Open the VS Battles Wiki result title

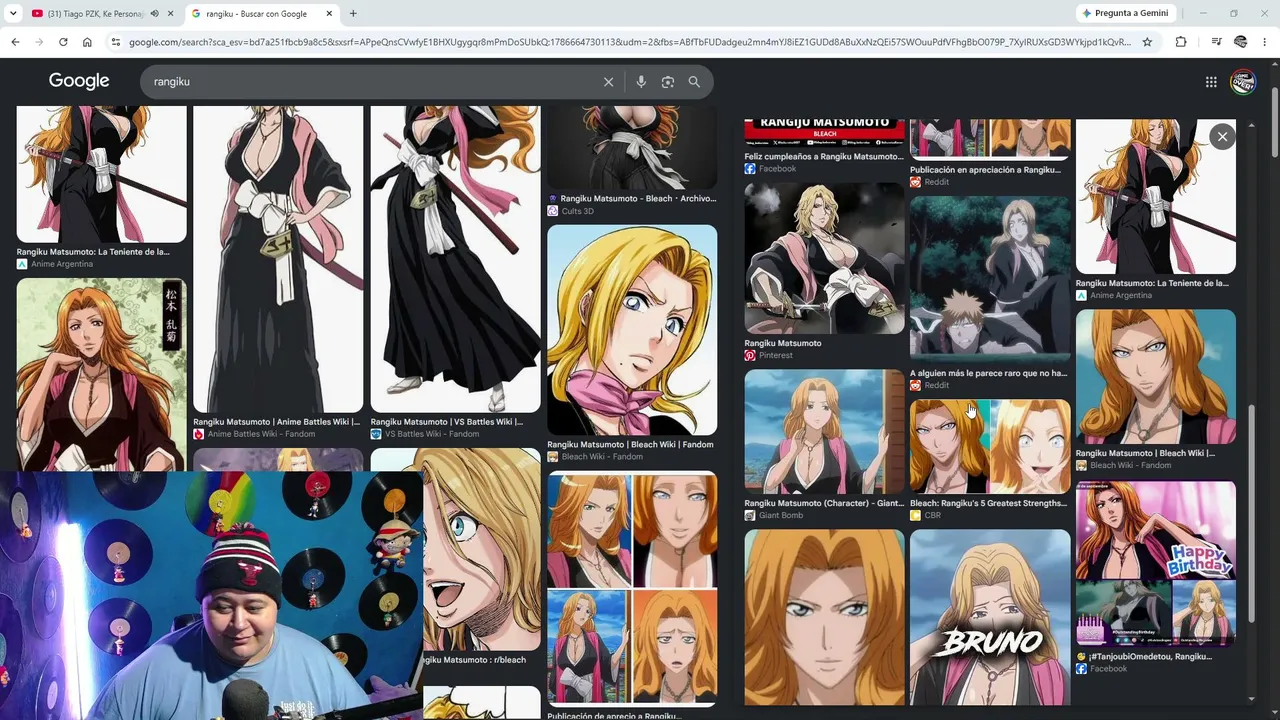[x=447, y=422]
